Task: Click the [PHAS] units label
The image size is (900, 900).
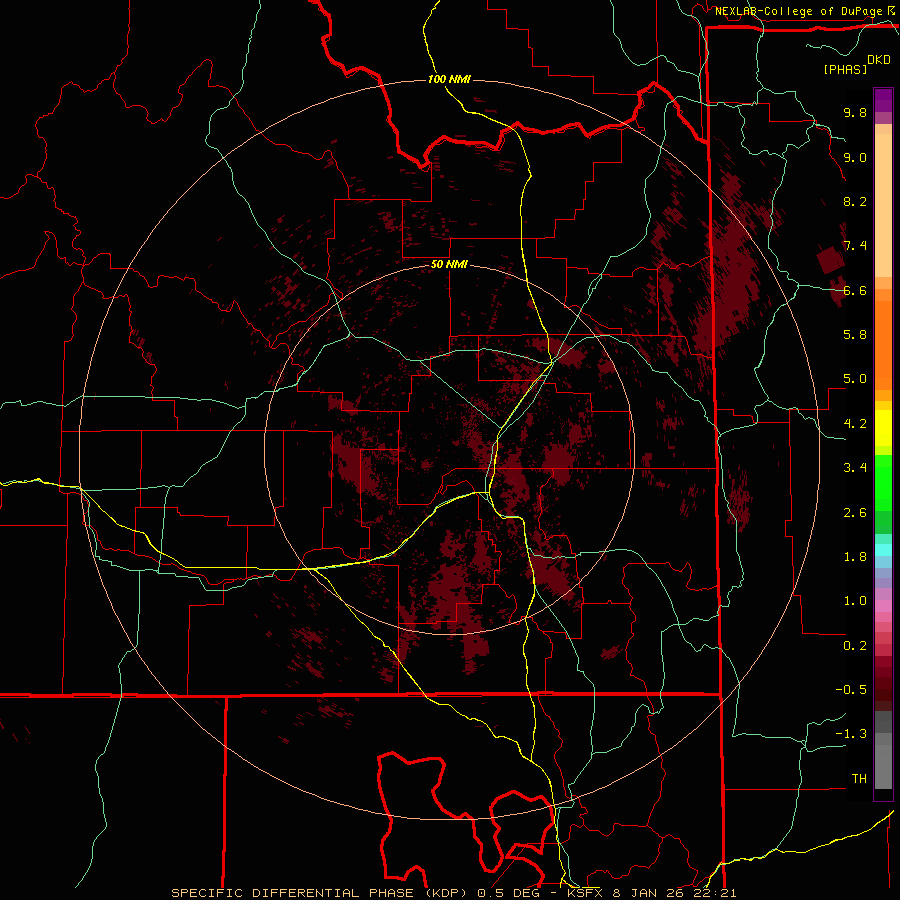Action: tap(845, 69)
